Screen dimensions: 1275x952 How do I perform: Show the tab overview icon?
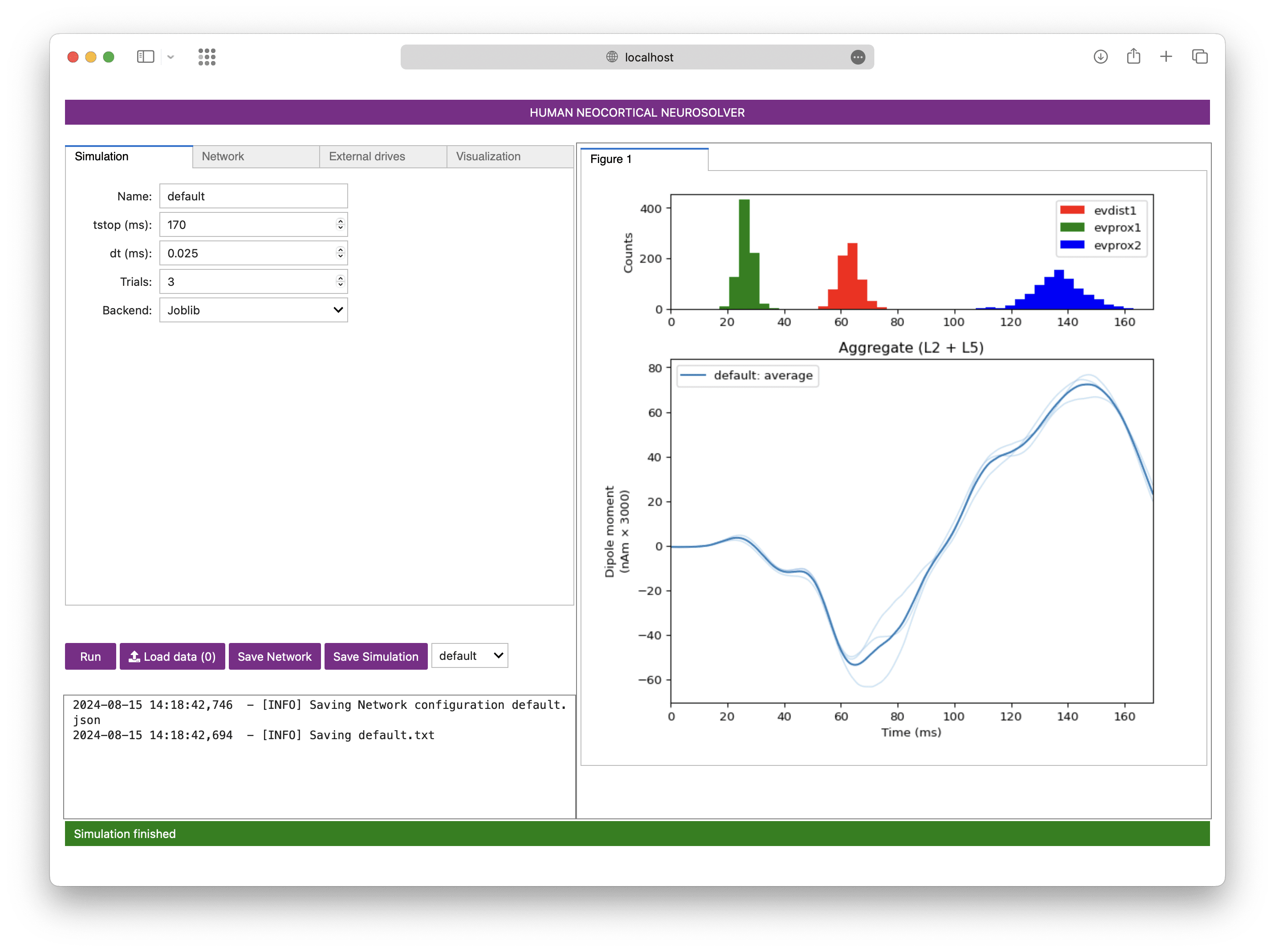[x=1199, y=57]
